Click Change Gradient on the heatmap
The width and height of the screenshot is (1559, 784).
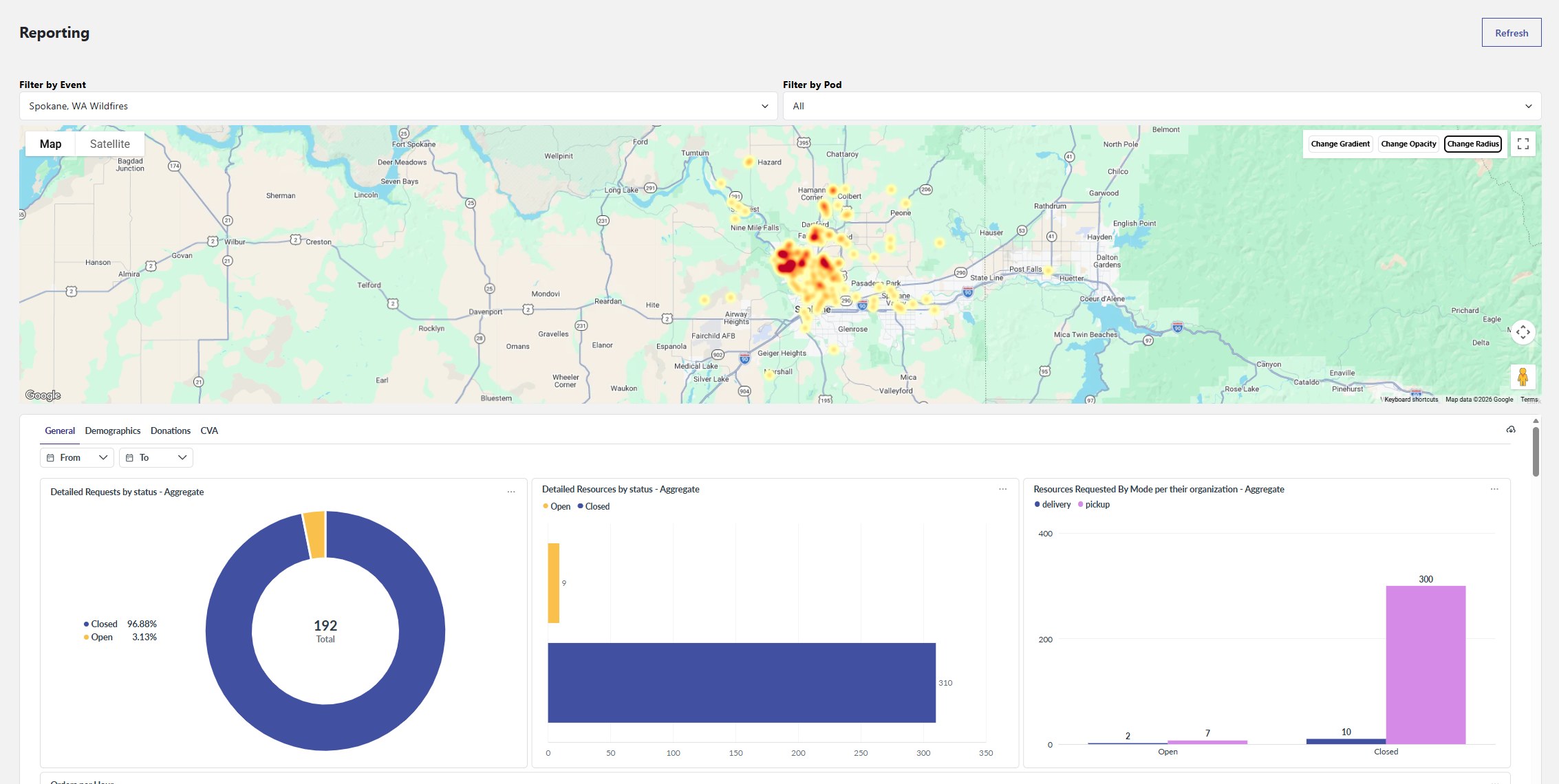(x=1340, y=144)
